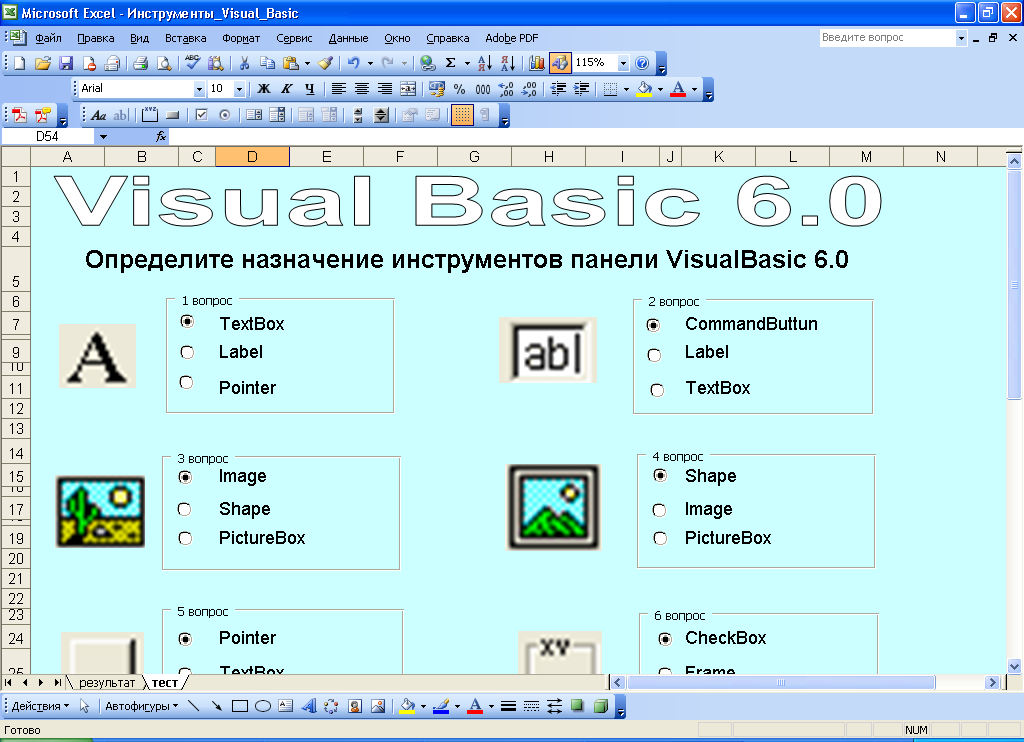Screen dimensions: 1024x742
Task: Select the Label (Aa) form control icon
Action: click(98, 116)
